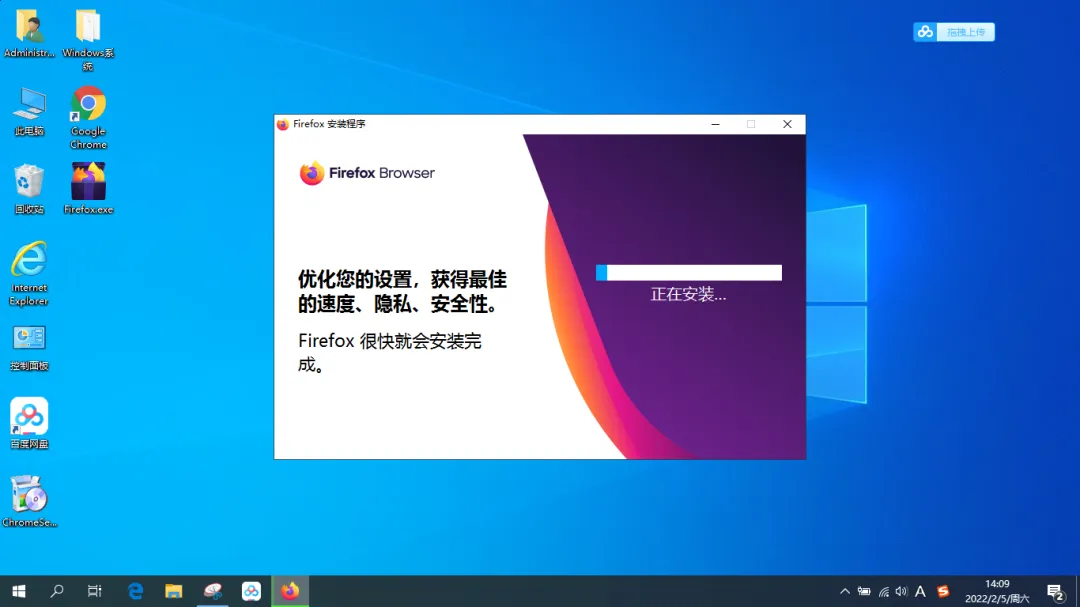Toggle the input language indicator A

[x=921, y=591]
